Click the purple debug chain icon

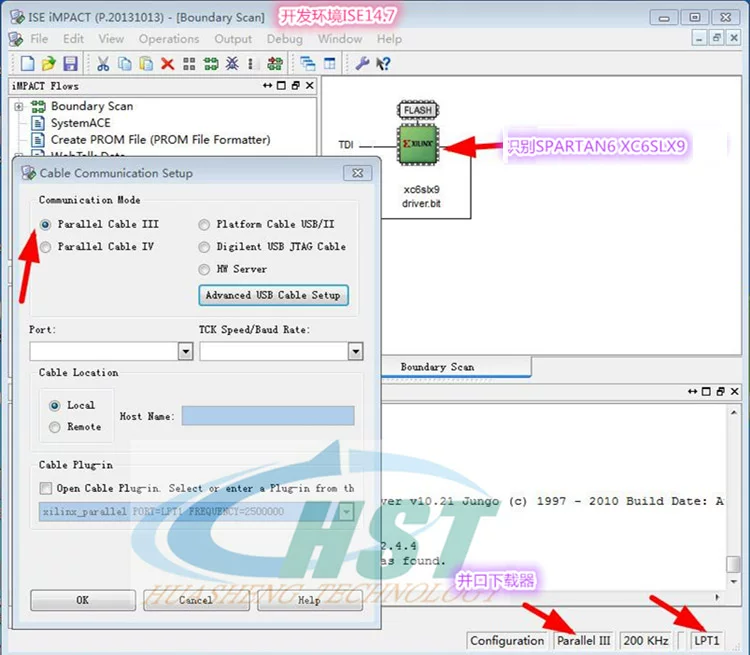coord(232,63)
